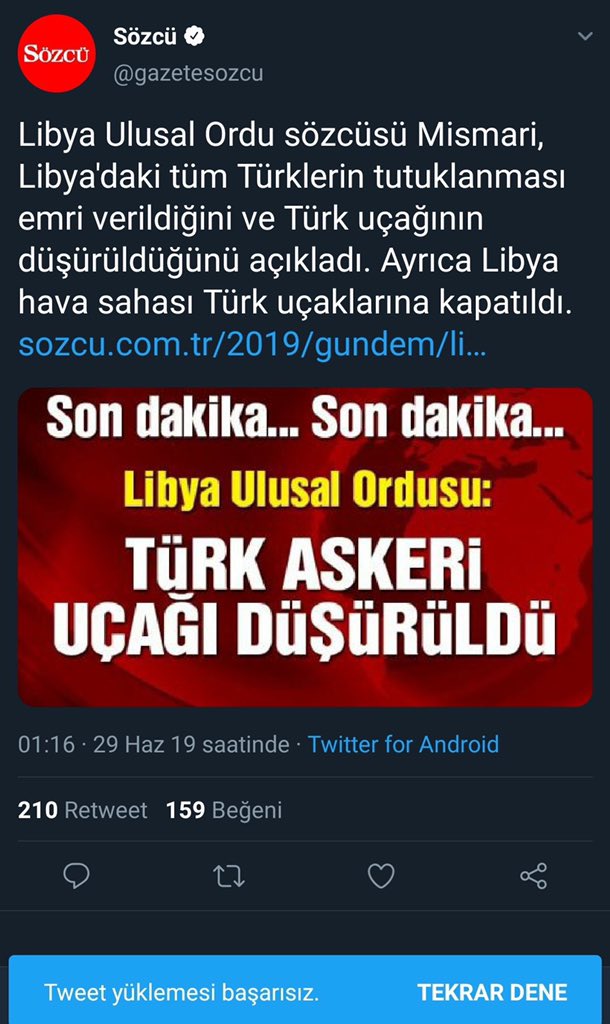Select the tweet body text about Mismari
The height and width of the screenshot is (1024, 610).
click(295, 219)
